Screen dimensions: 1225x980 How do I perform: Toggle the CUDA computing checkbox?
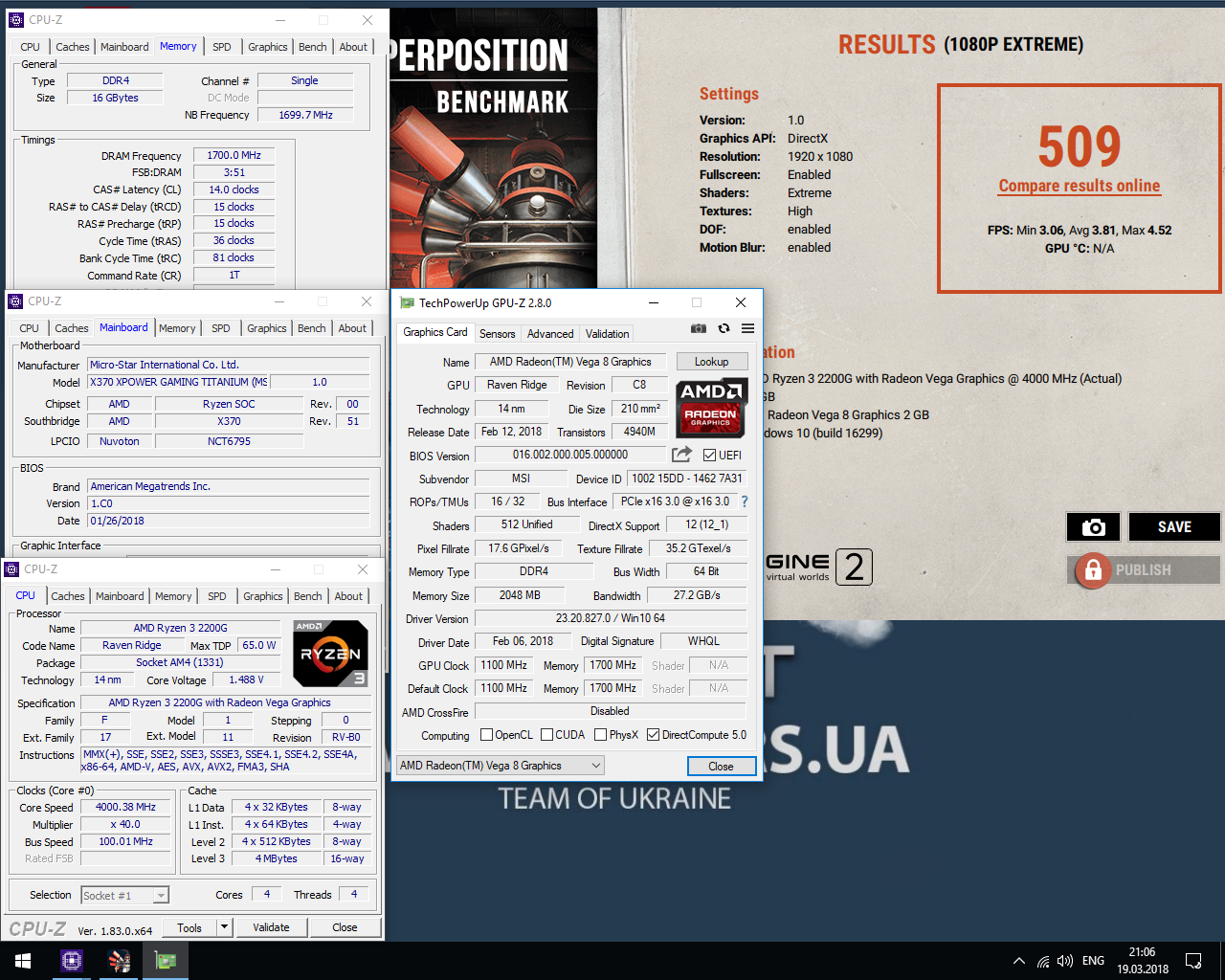(546, 735)
